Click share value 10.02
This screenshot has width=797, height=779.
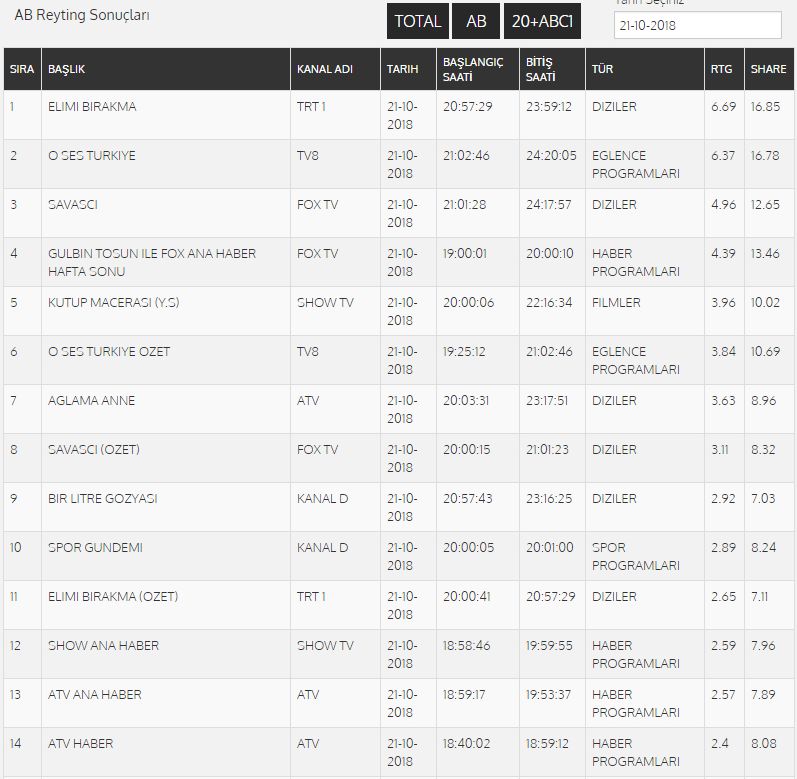765,302
